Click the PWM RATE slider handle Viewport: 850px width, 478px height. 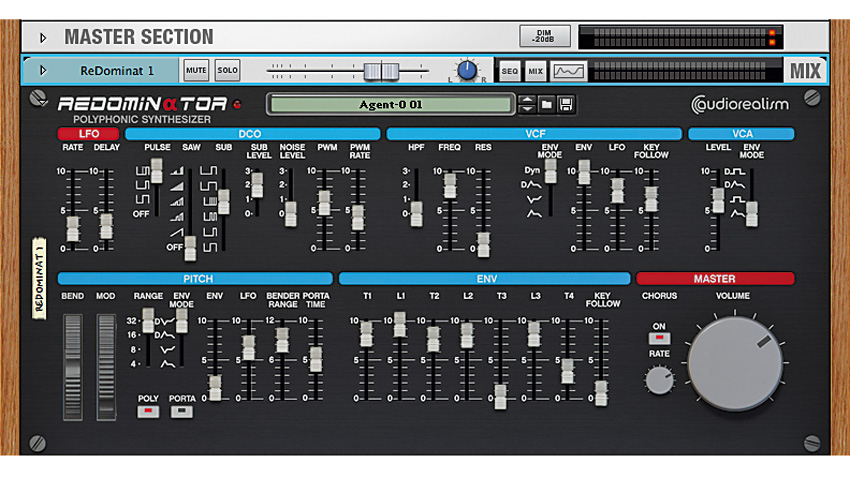[358, 217]
